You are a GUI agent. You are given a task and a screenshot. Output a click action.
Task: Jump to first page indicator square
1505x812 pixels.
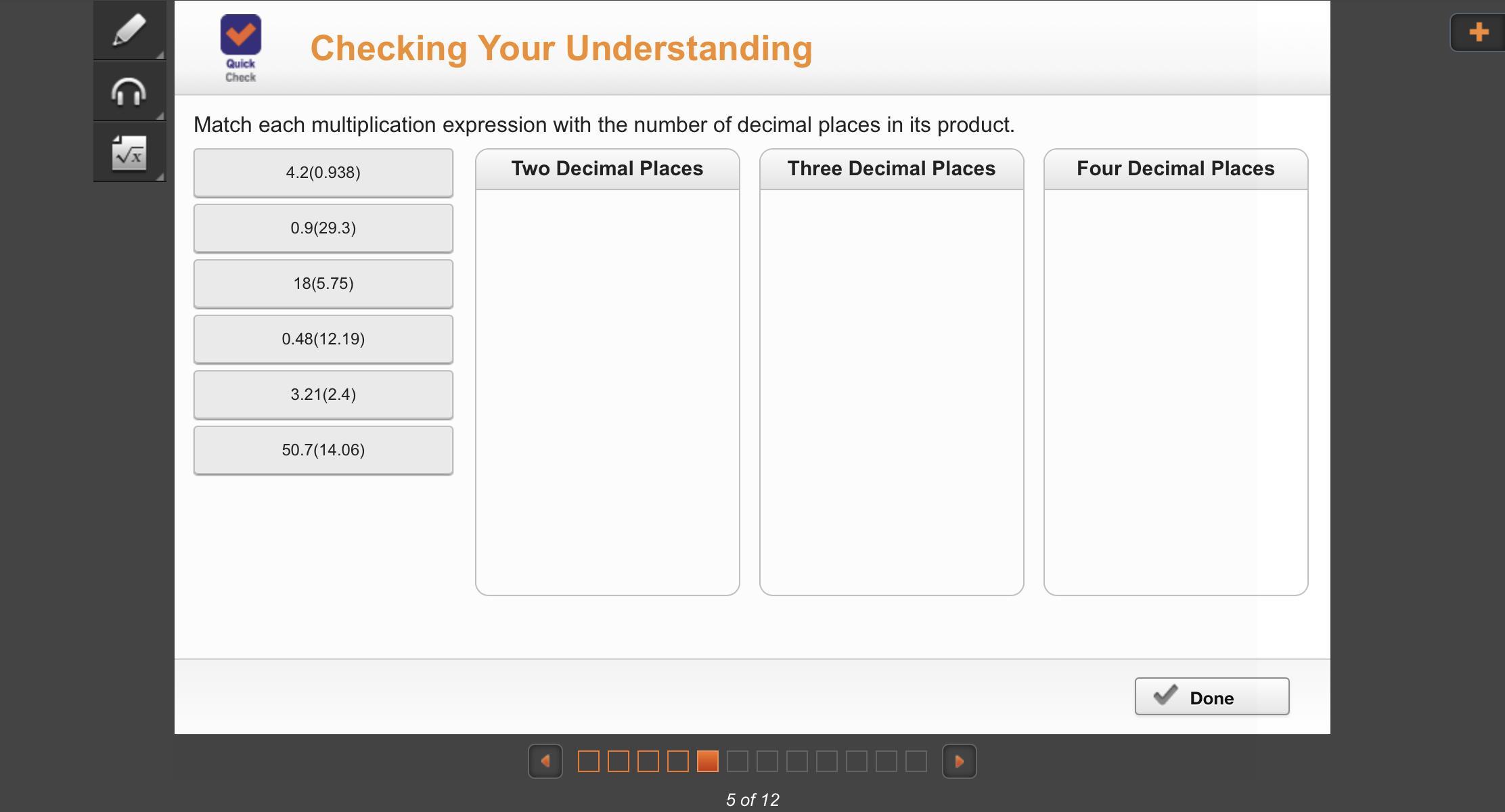589,761
